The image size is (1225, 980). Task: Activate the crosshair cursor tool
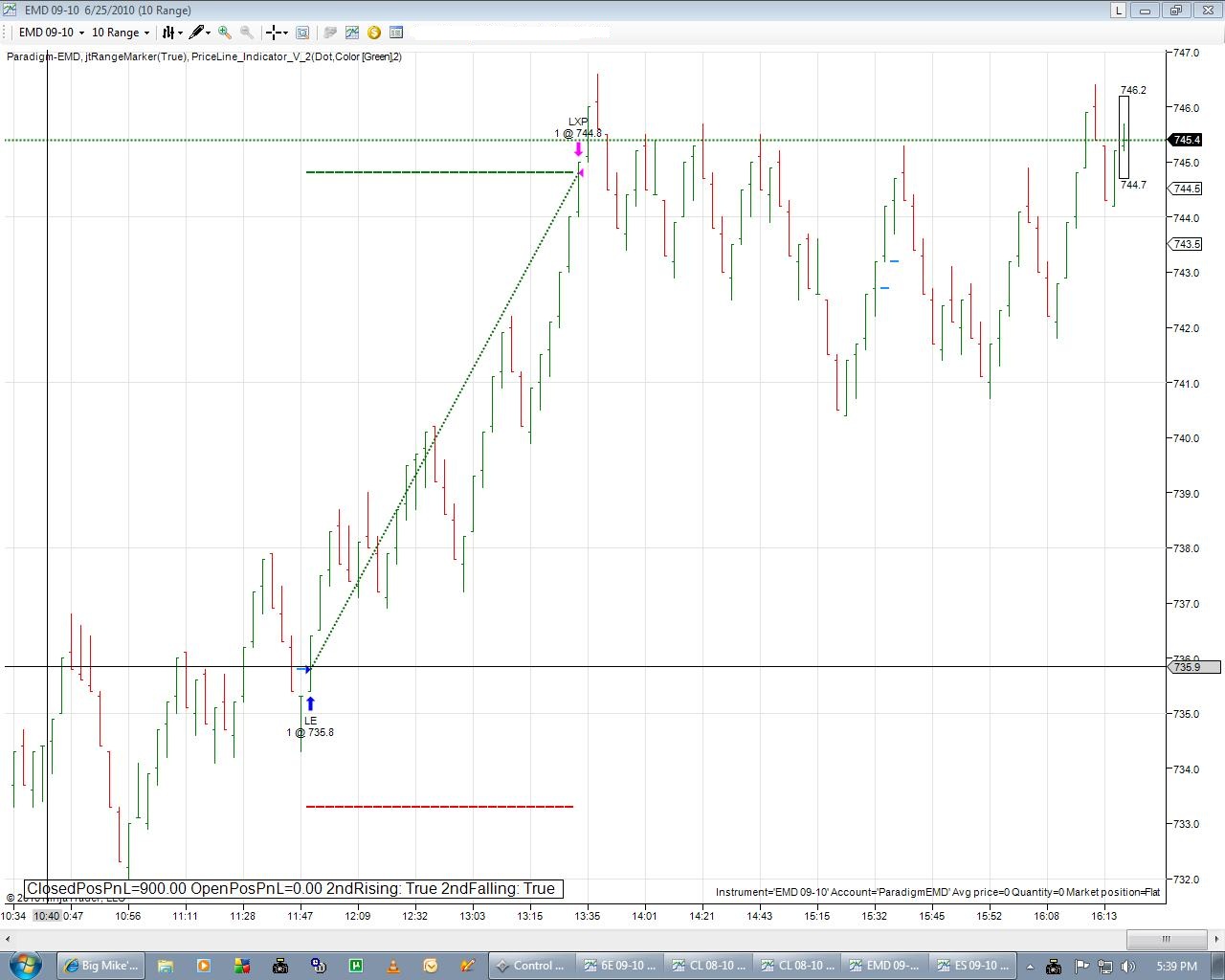click(x=274, y=32)
